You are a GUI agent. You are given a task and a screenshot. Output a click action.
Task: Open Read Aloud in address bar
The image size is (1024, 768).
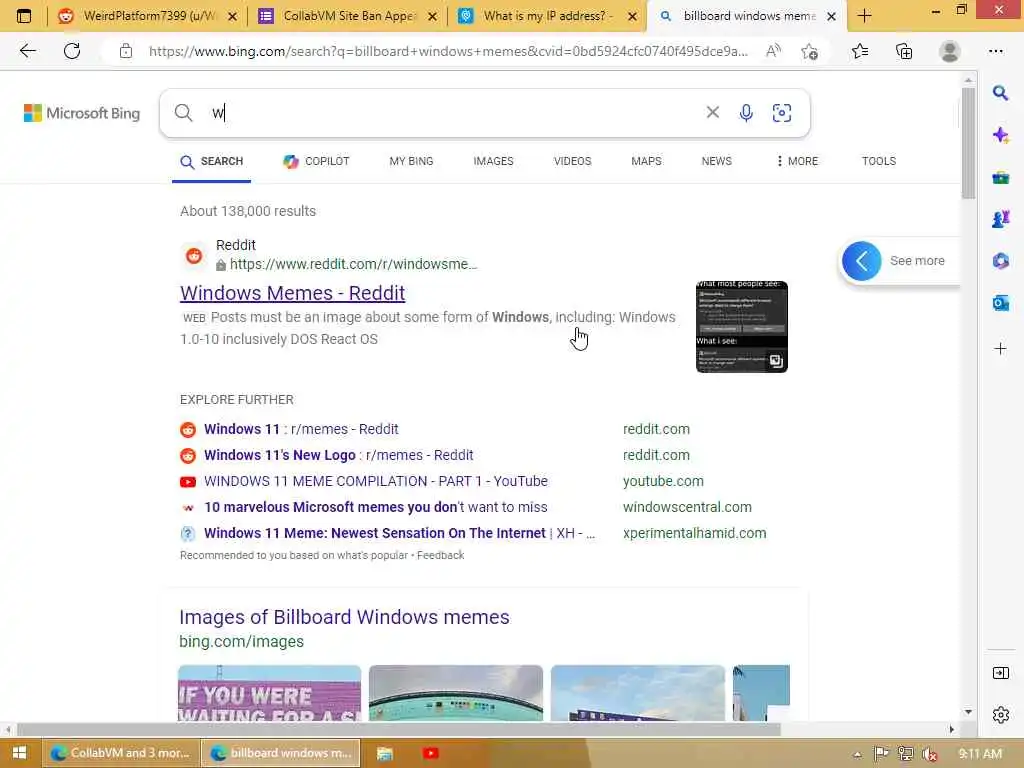pos(773,51)
